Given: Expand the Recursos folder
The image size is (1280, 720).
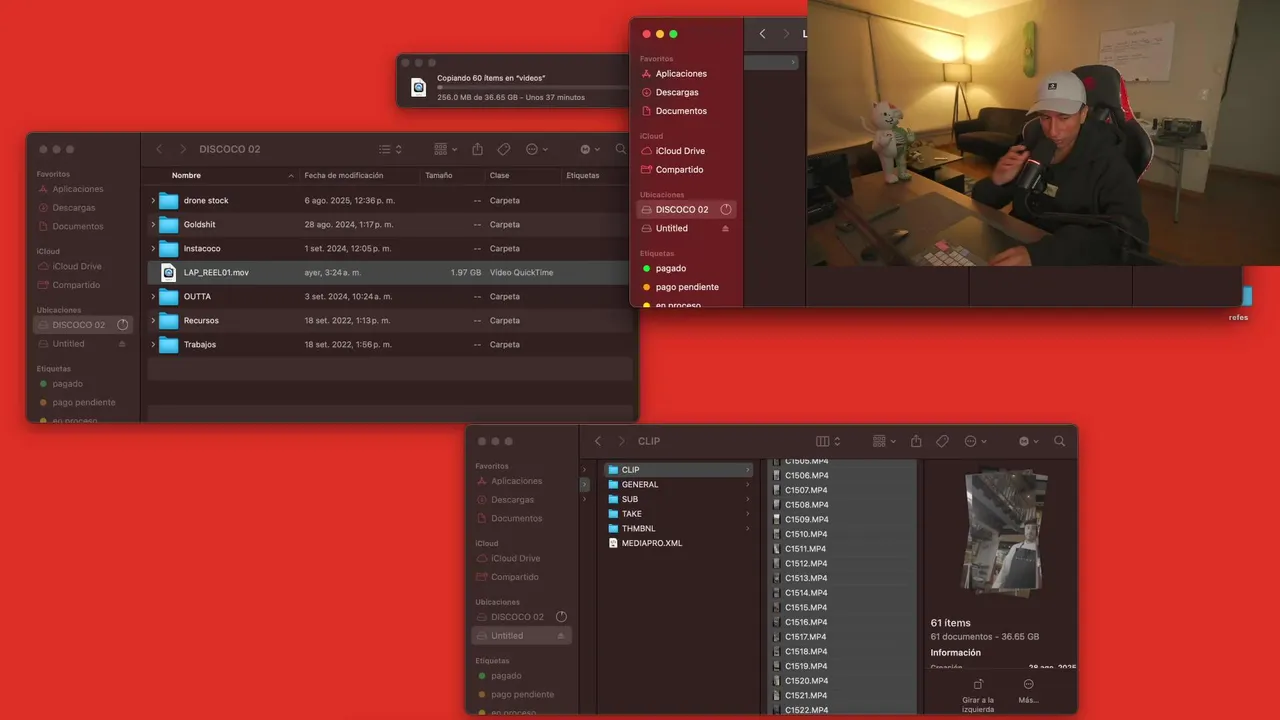Looking at the screenshot, I should coord(153,320).
